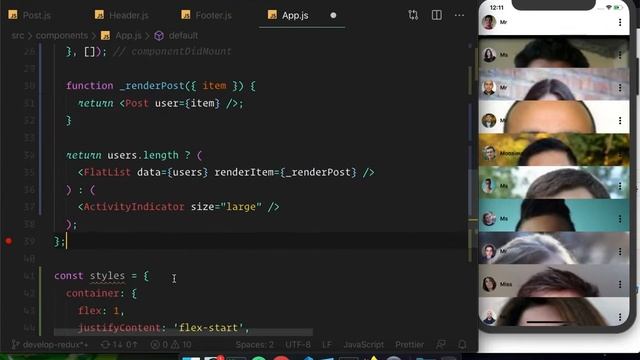Open the JavaScript language mode picker
Image resolution: width=640 pixels, height=360 pixels.
(363, 344)
